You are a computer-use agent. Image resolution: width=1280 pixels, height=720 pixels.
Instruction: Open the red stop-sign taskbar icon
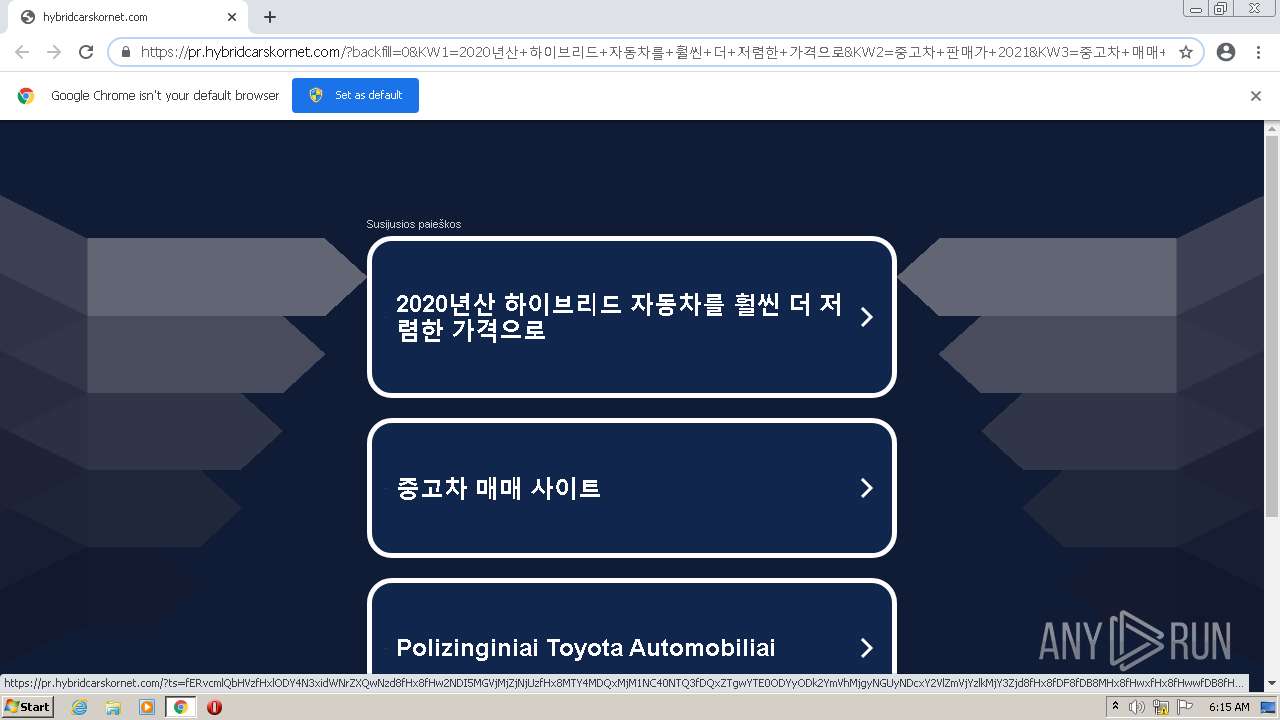pos(214,707)
